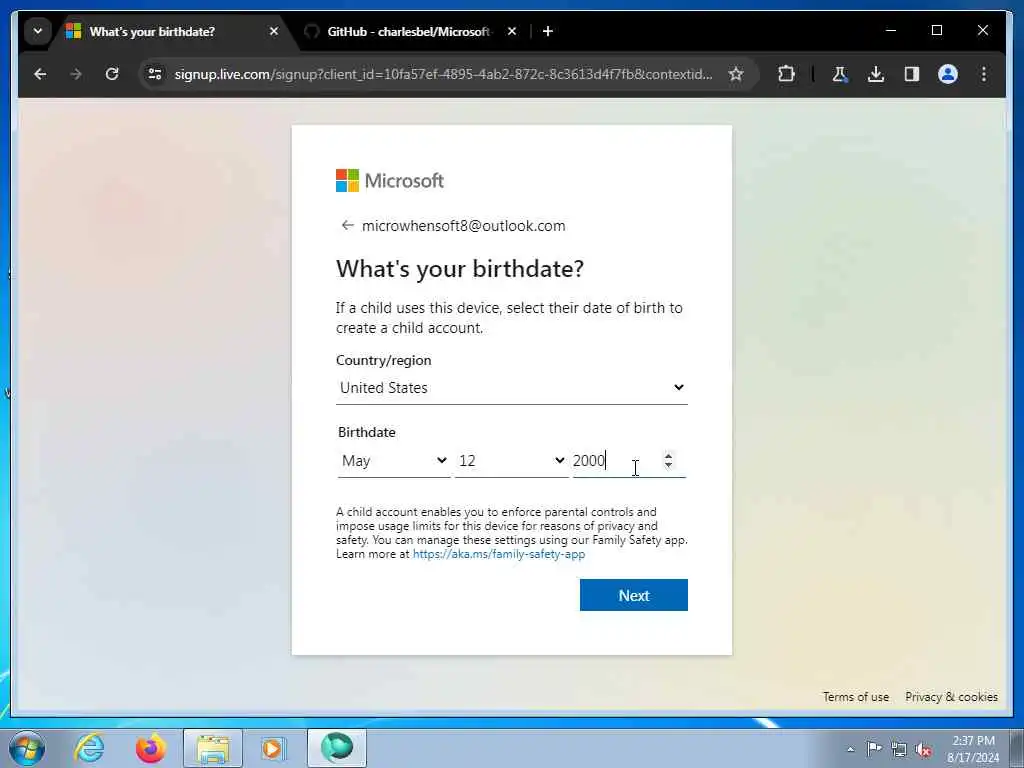This screenshot has height=768, width=1024.
Task: Open a new tab with plus button
Action: (548, 31)
